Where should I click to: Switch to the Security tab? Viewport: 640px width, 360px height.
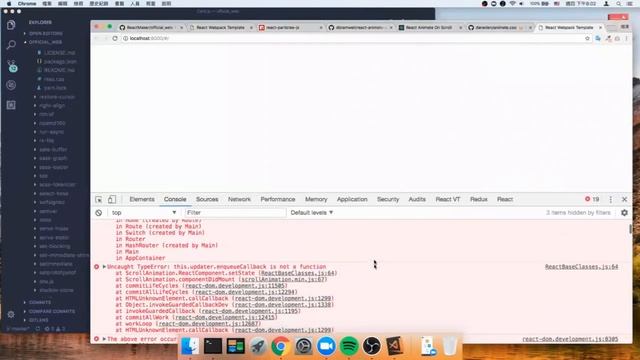point(388,199)
